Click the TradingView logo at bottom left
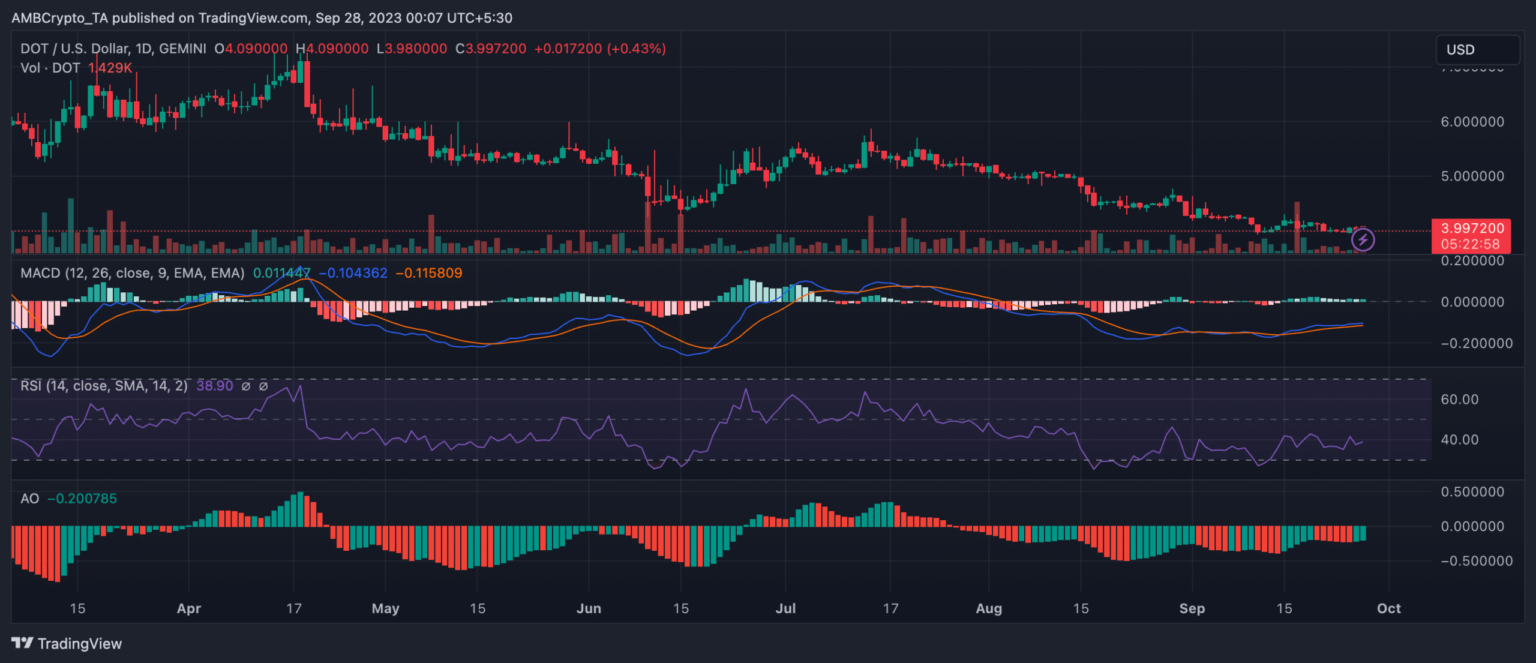1536x663 pixels. tap(66, 643)
